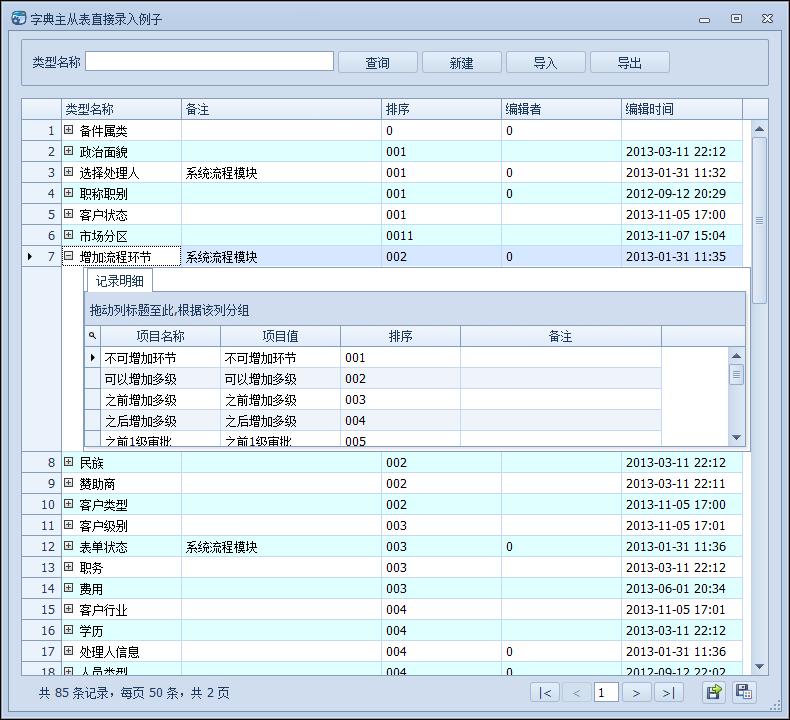Expand the 客户状态 row
The height and width of the screenshot is (720, 790).
[69, 214]
